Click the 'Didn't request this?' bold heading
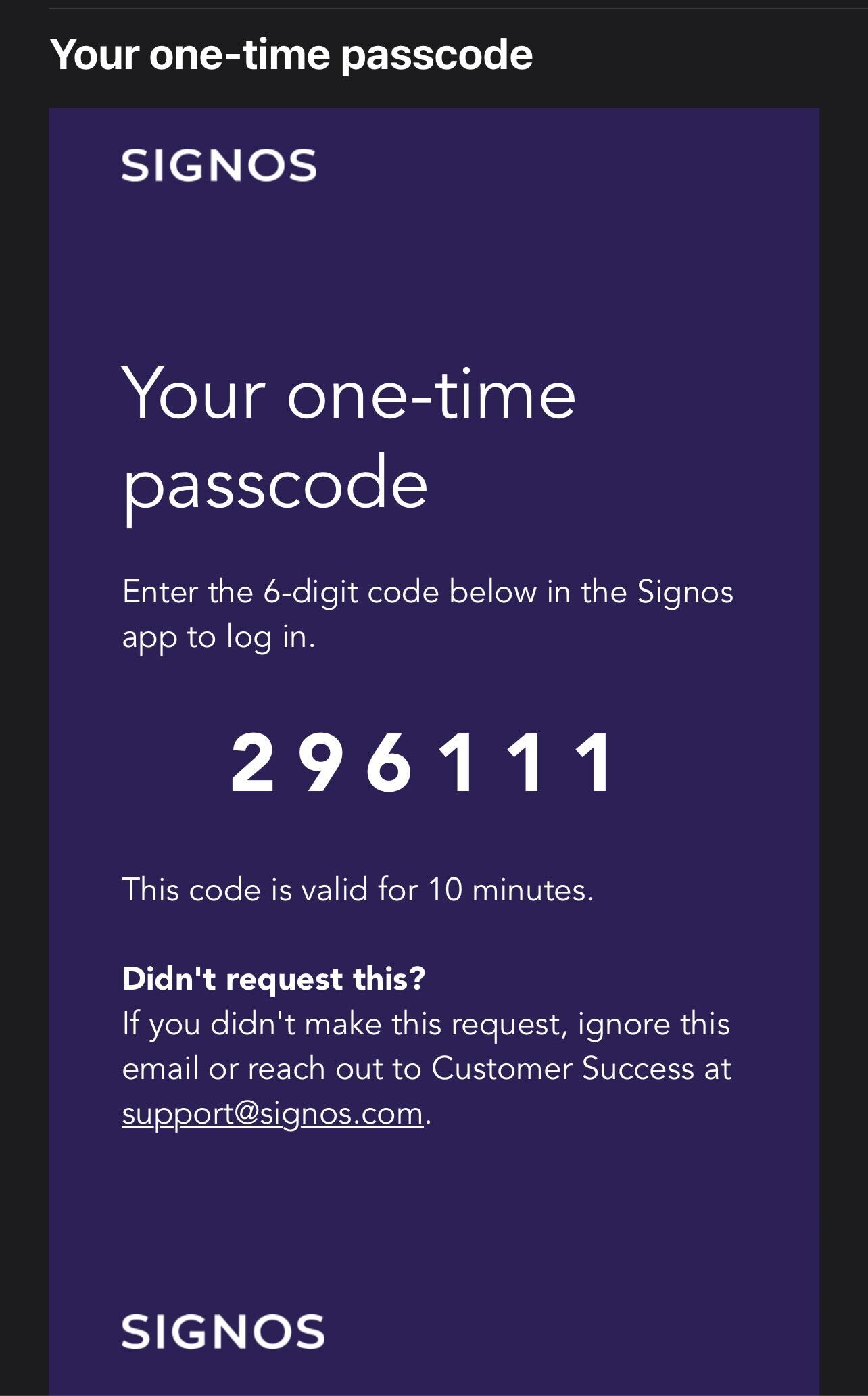 tap(274, 978)
